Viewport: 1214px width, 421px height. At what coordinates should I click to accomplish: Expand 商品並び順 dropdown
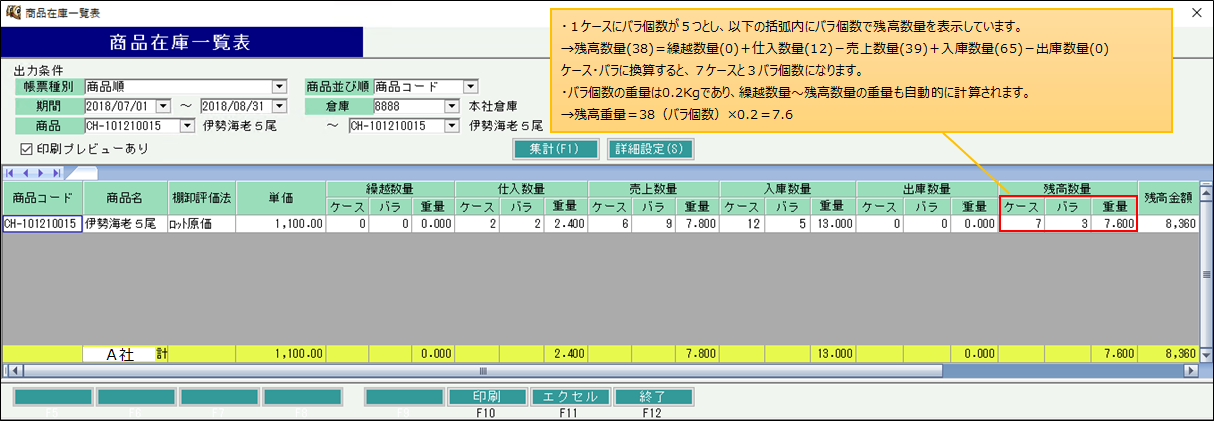pos(470,87)
